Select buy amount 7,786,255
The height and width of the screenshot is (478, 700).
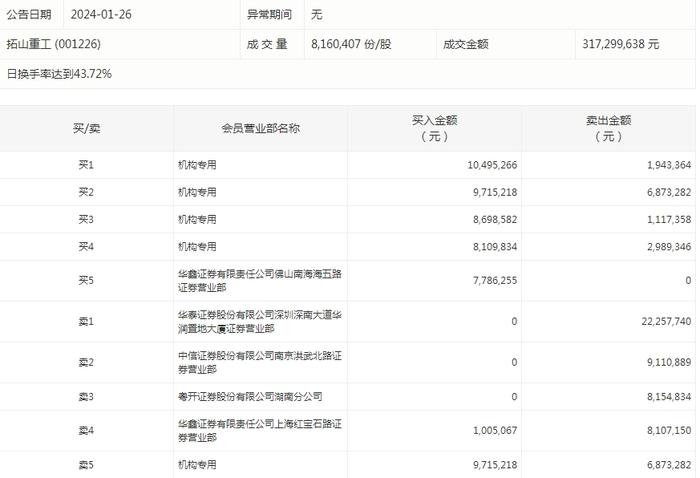[495, 280]
